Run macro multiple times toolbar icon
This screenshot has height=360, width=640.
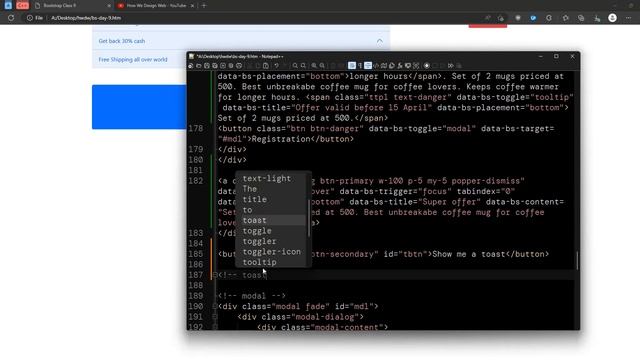[451, 66]
